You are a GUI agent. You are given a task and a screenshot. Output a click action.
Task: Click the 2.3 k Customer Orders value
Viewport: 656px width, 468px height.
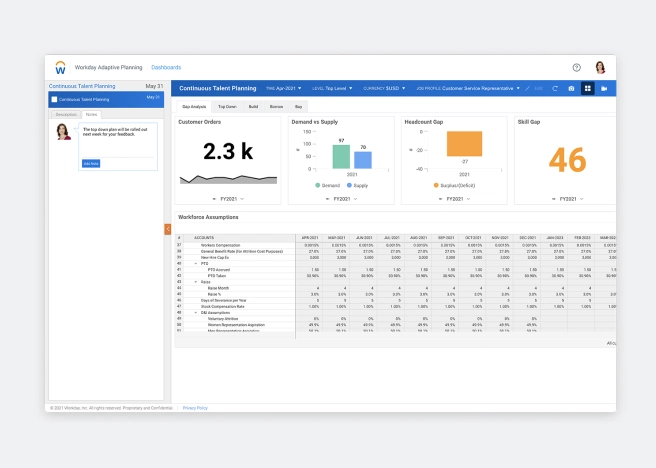pos(228,151)
